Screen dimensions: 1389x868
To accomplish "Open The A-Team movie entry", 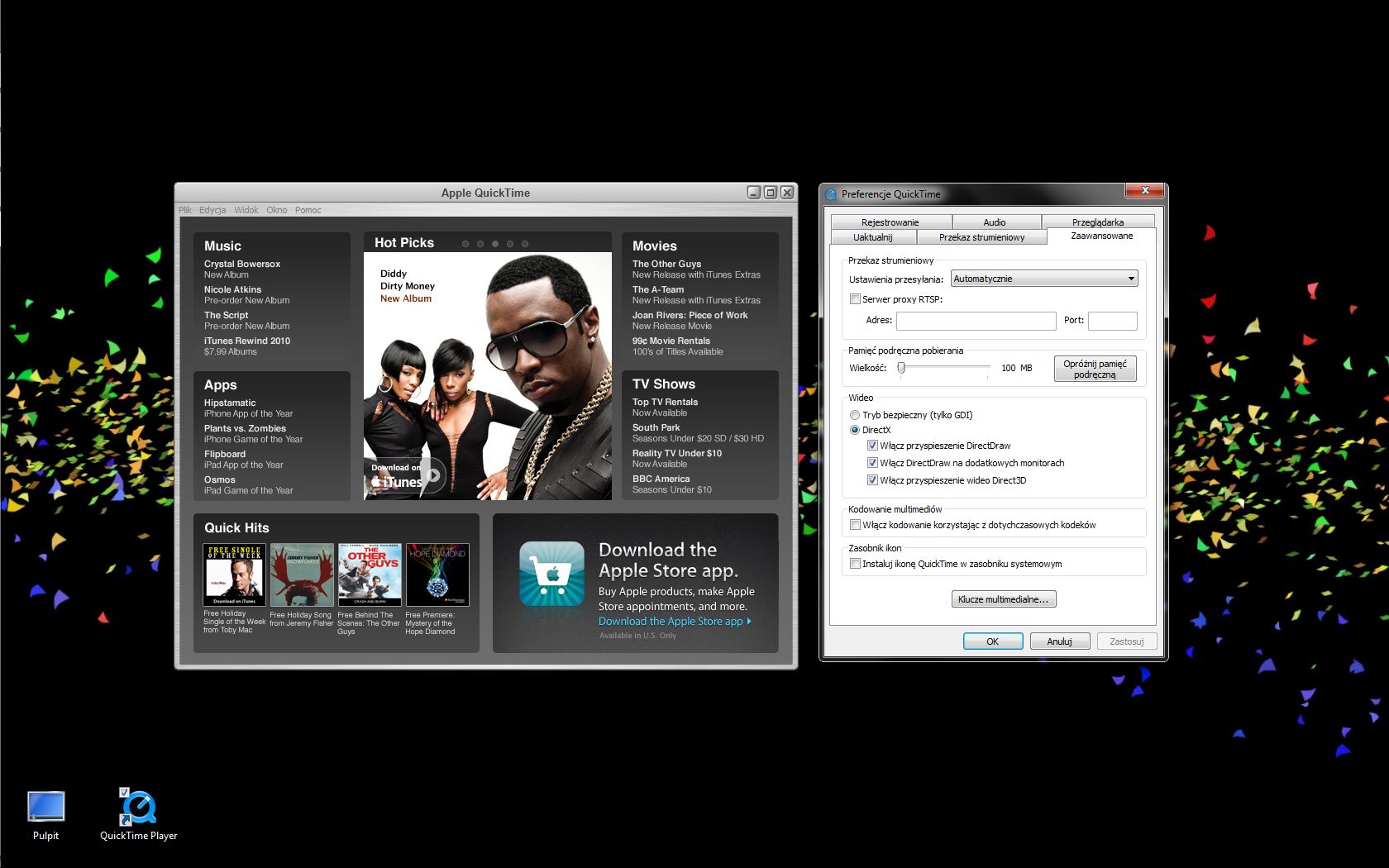I will [x=696, y=295].
